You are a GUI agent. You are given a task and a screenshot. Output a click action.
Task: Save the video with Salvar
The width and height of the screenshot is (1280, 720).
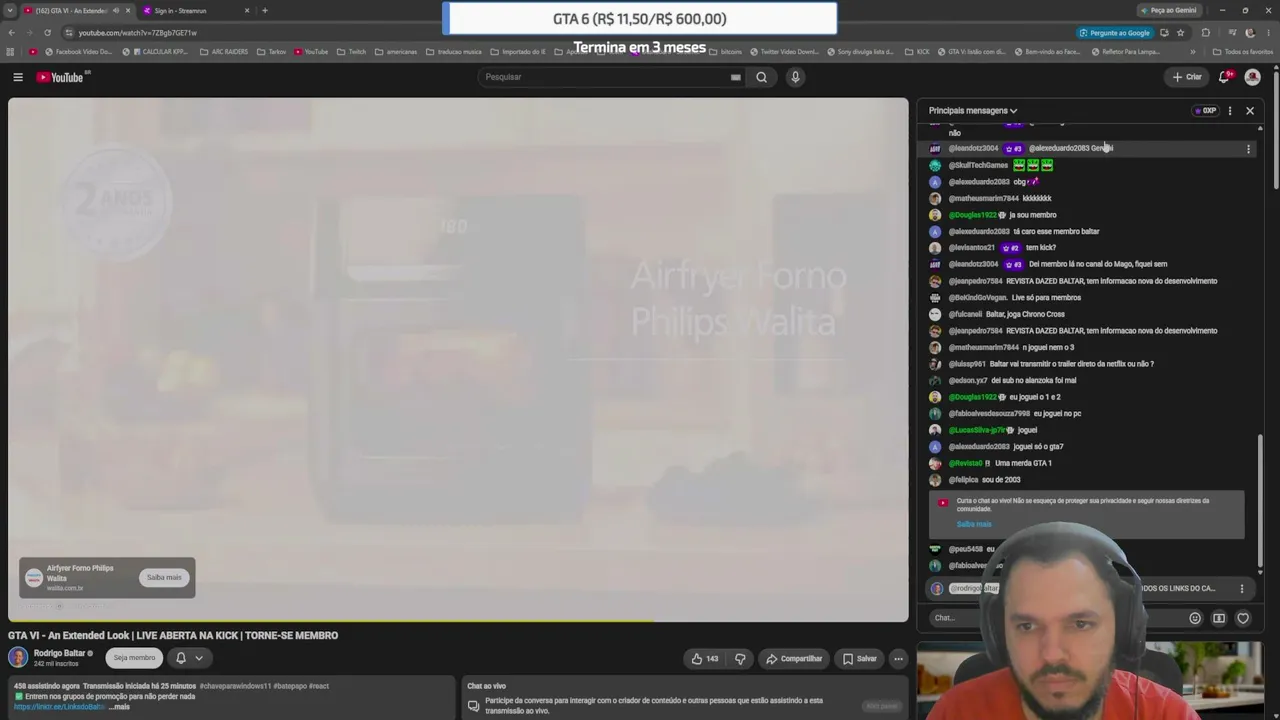click(859, 658)
